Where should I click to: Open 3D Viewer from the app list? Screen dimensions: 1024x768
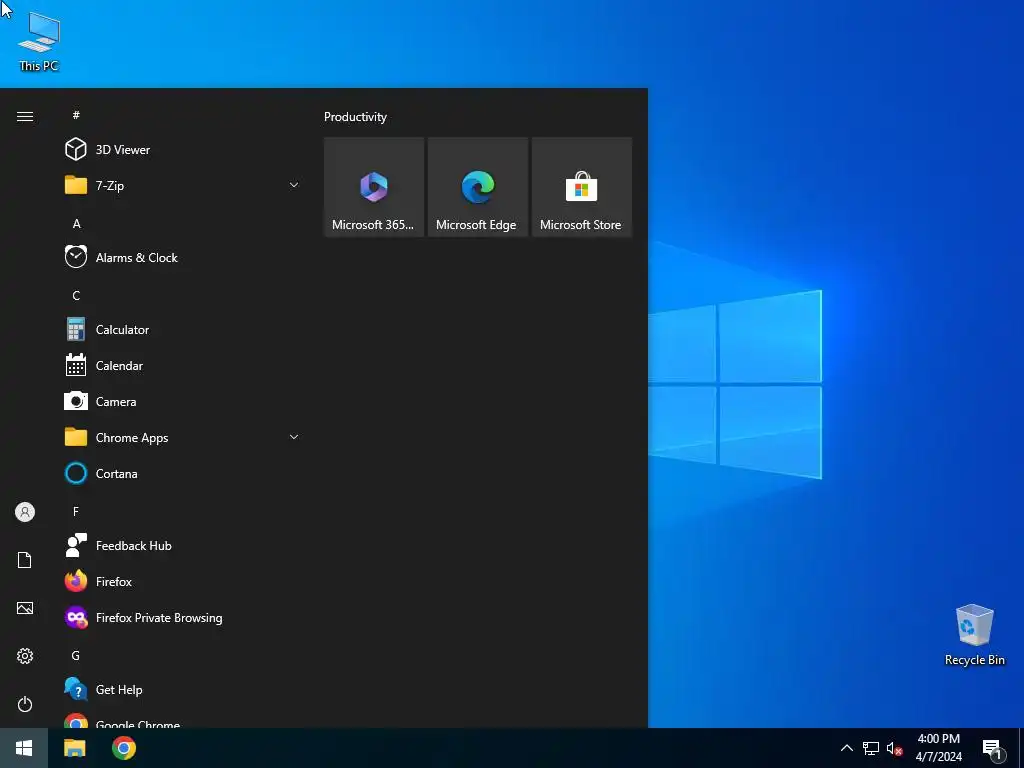coord(182,150)
